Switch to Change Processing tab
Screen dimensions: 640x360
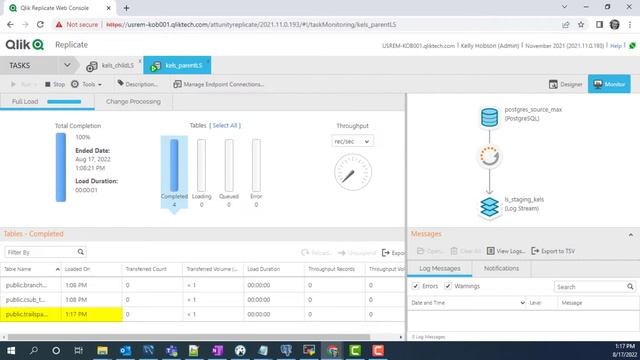coord(133,102)
